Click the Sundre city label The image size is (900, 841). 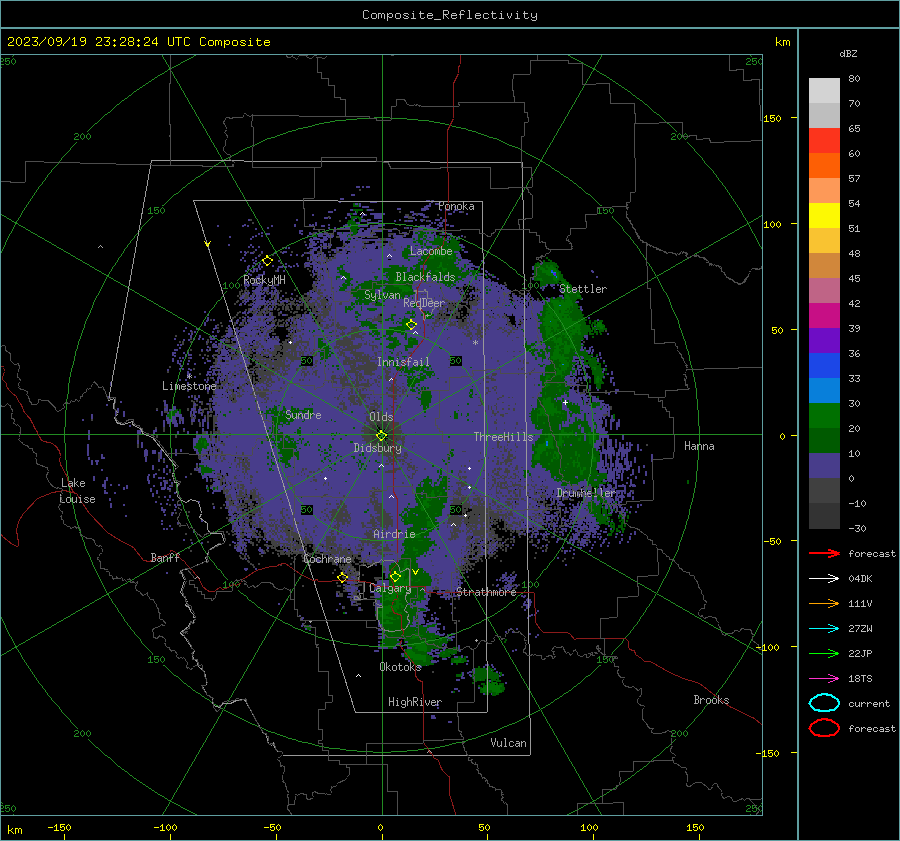coord(303,414)
